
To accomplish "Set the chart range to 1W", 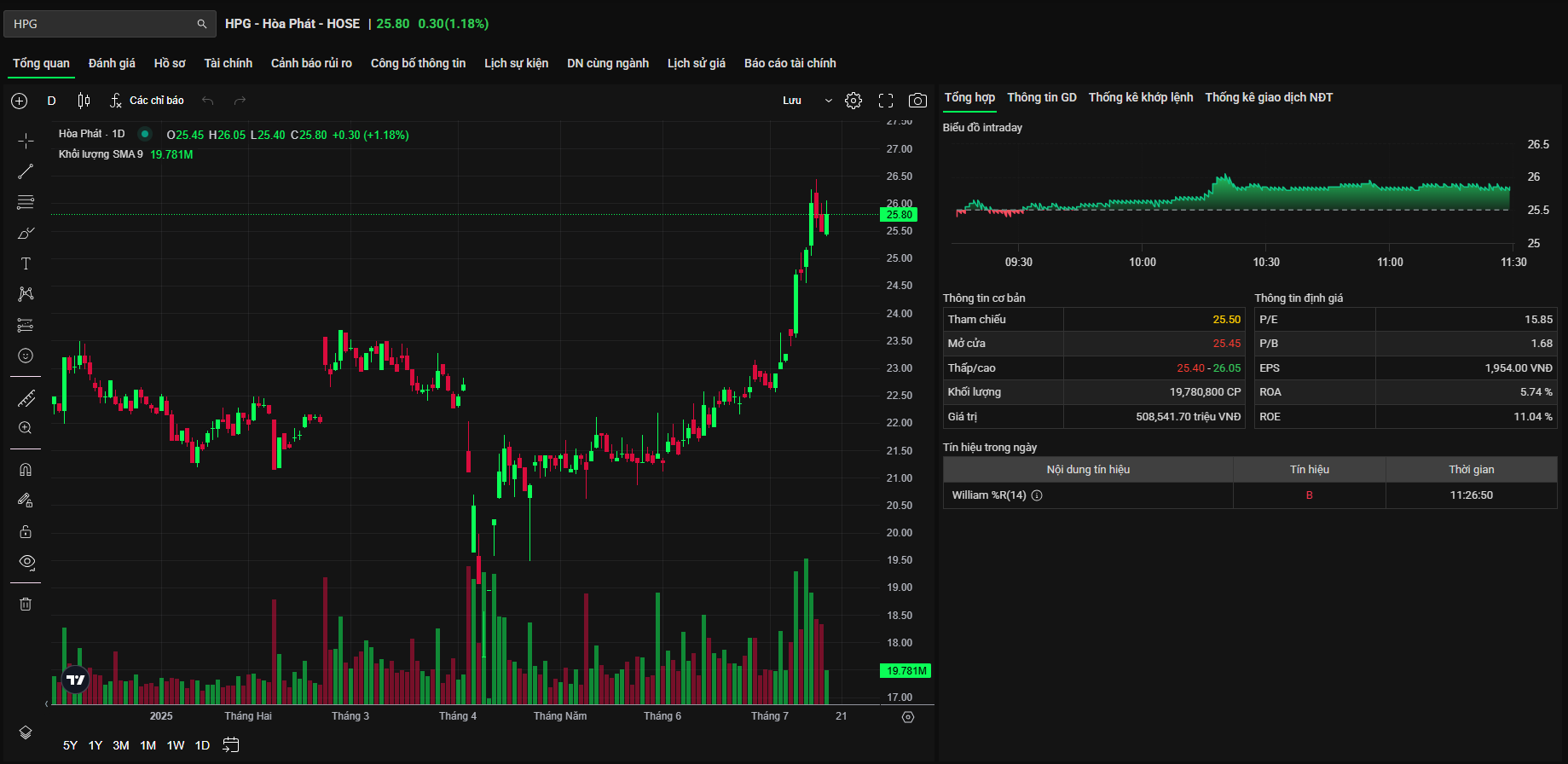I will point(176,745).
